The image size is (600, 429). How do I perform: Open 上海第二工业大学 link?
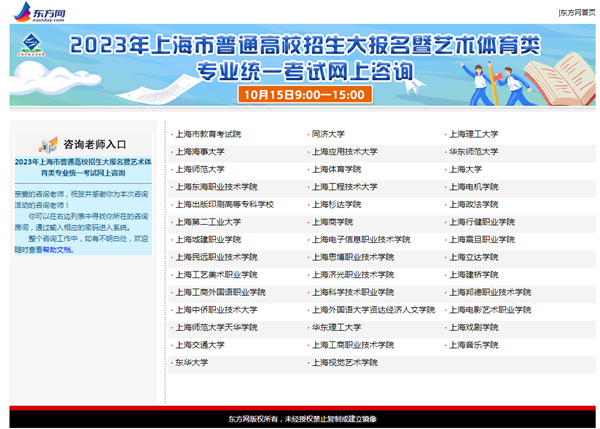click(x=208, y=222)
